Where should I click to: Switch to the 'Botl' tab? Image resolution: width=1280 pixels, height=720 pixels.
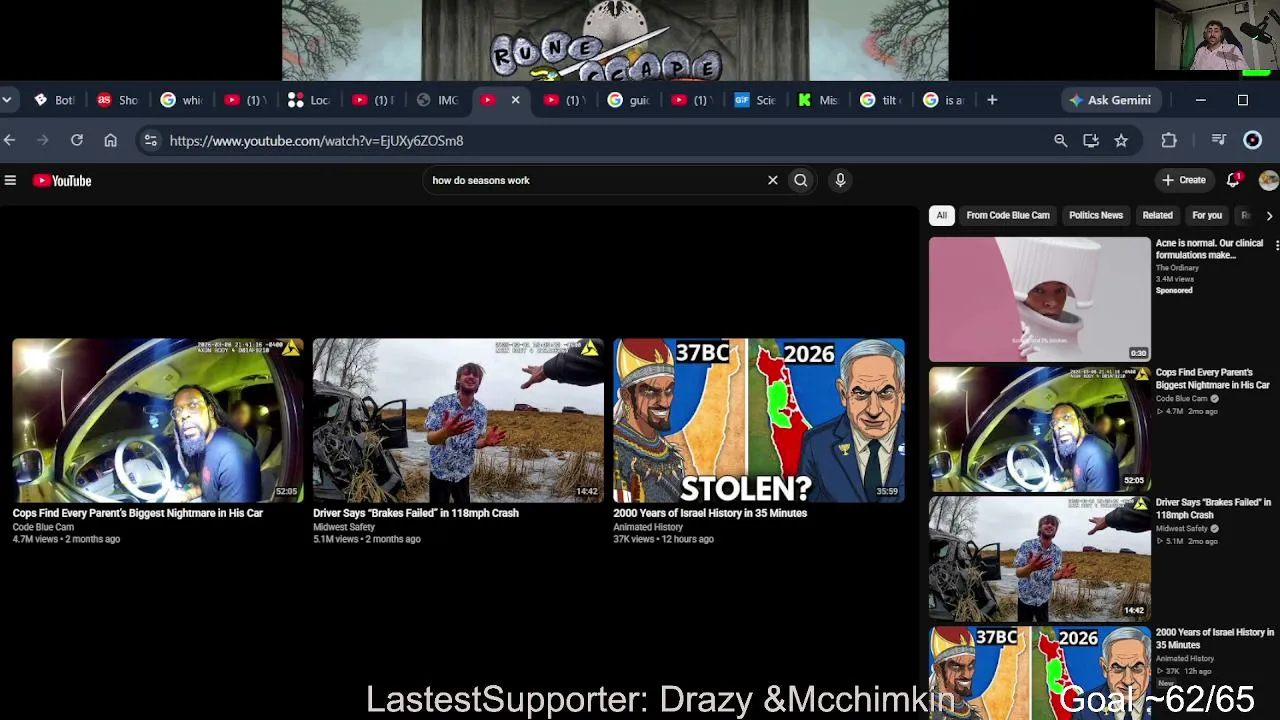tap(54, 100)
